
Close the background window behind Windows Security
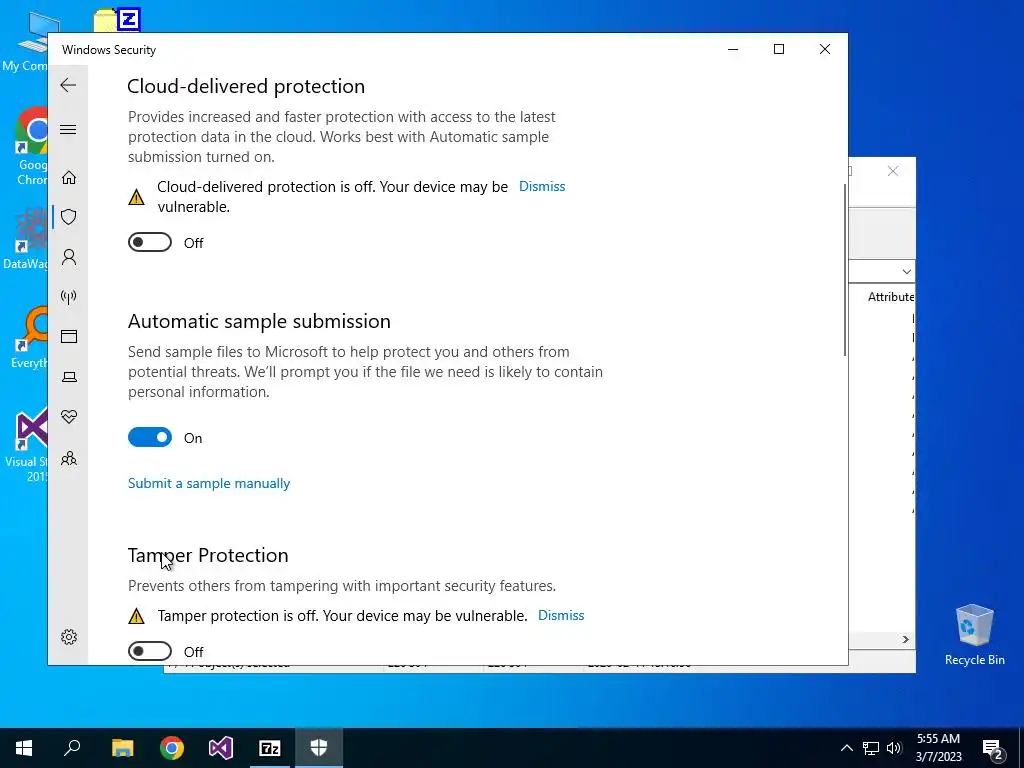893,171
